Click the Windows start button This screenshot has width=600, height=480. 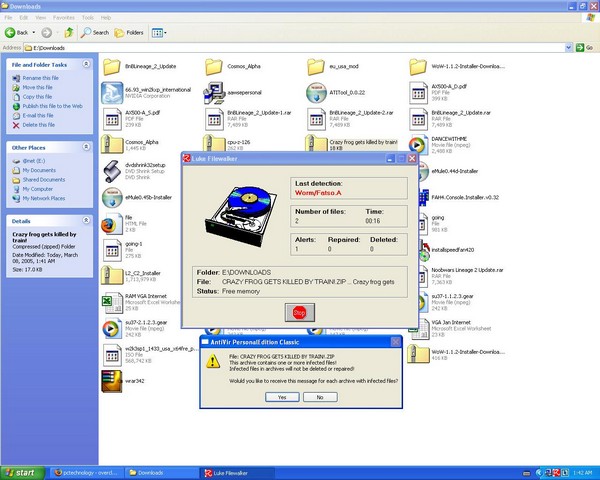(22, 473)
